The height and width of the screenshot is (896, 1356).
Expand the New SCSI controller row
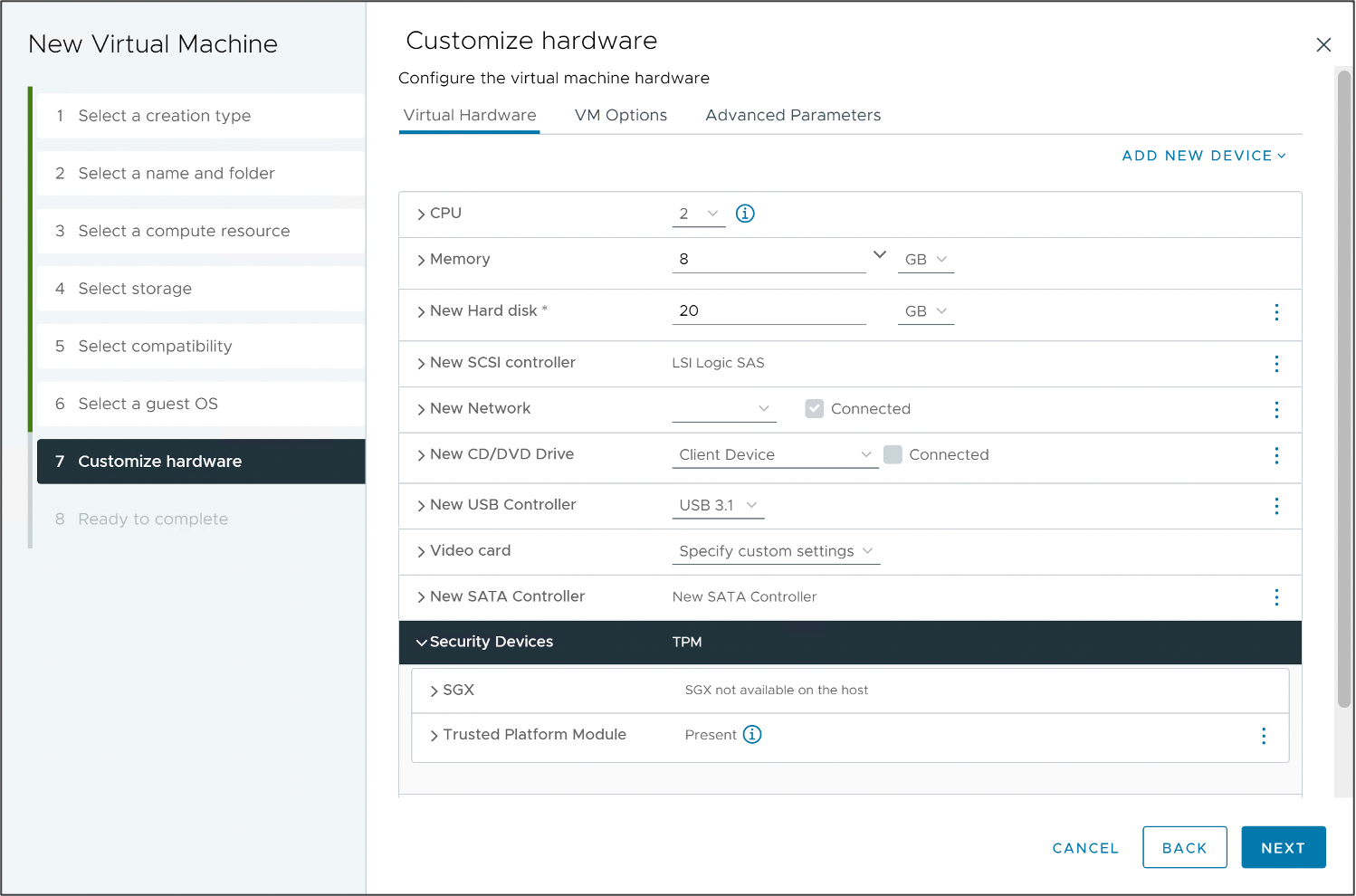421,364
